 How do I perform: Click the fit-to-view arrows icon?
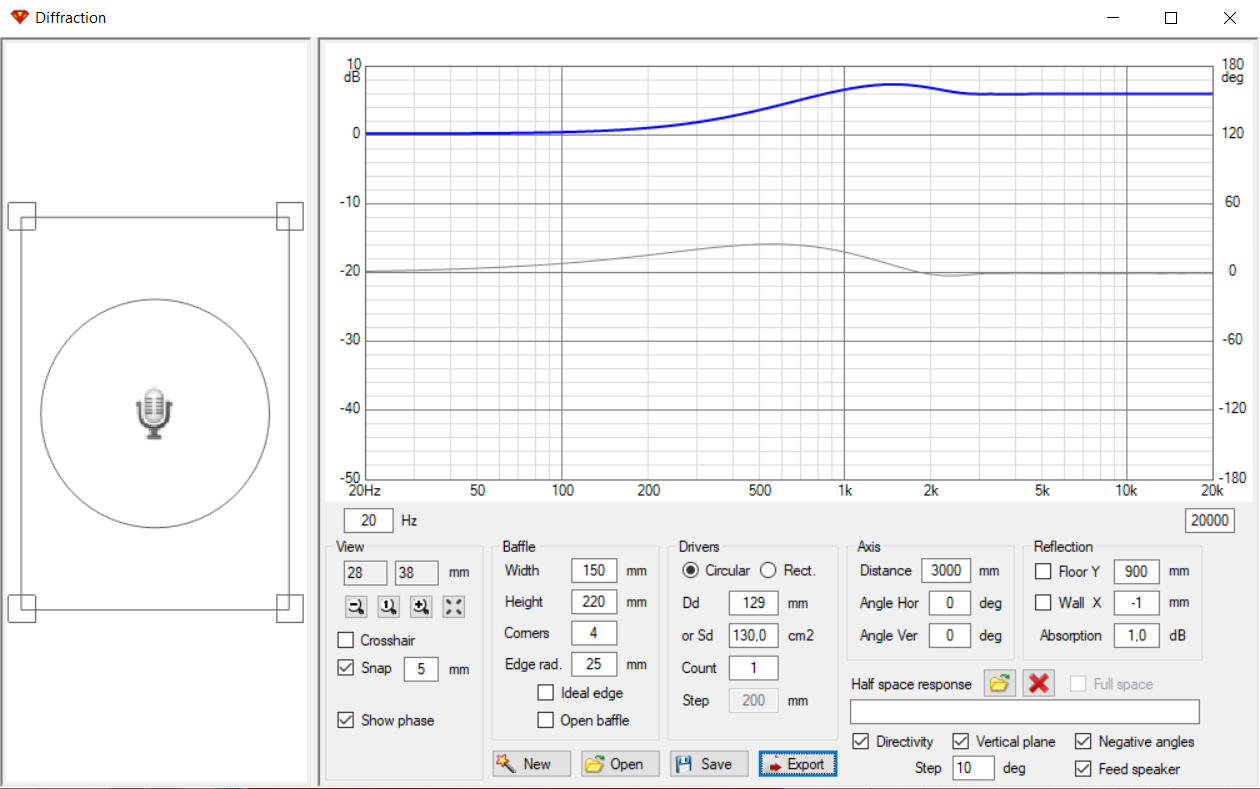pyautogui.click(x=454, y=606)
